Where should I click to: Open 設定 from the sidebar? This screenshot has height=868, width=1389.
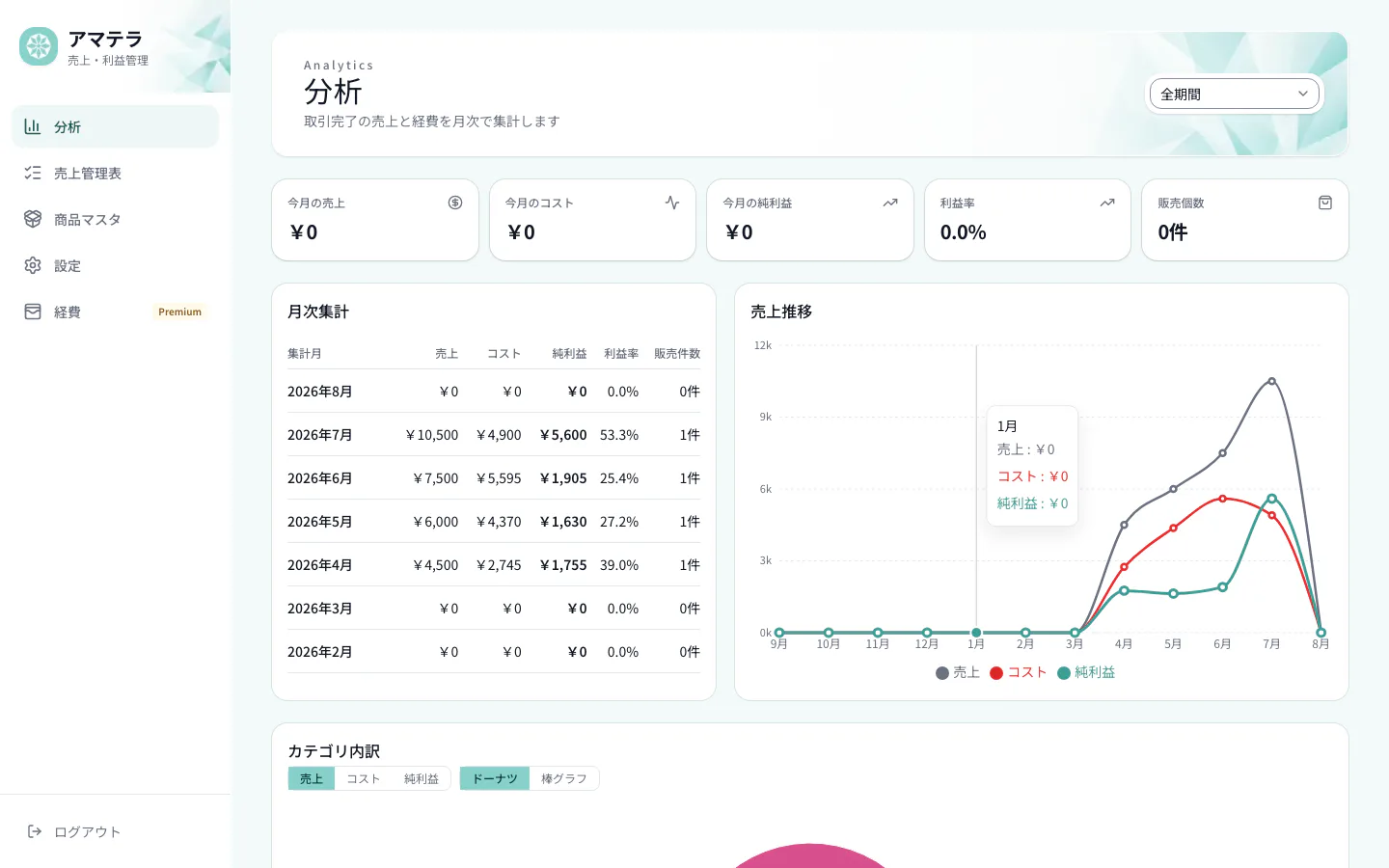116,265
